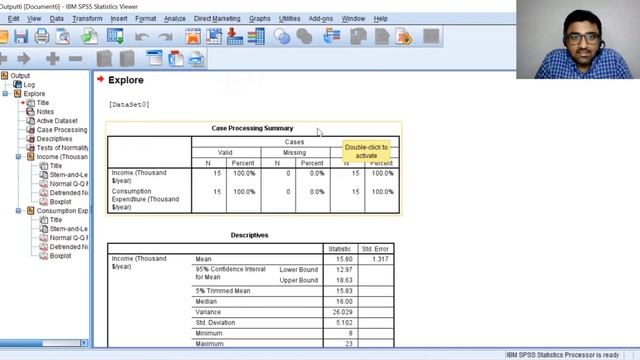Click the Promote right arrow icon
640x360 pixels.
tap(24, 59)
